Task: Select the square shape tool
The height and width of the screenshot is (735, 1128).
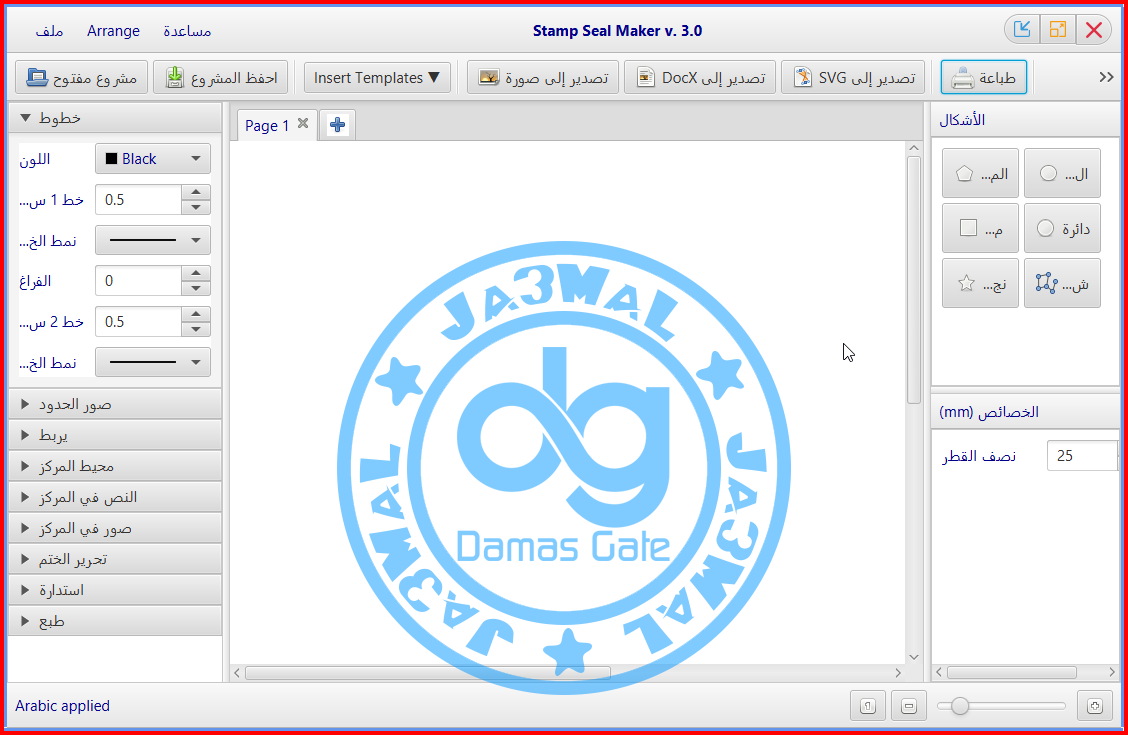Action: (980, 227)
